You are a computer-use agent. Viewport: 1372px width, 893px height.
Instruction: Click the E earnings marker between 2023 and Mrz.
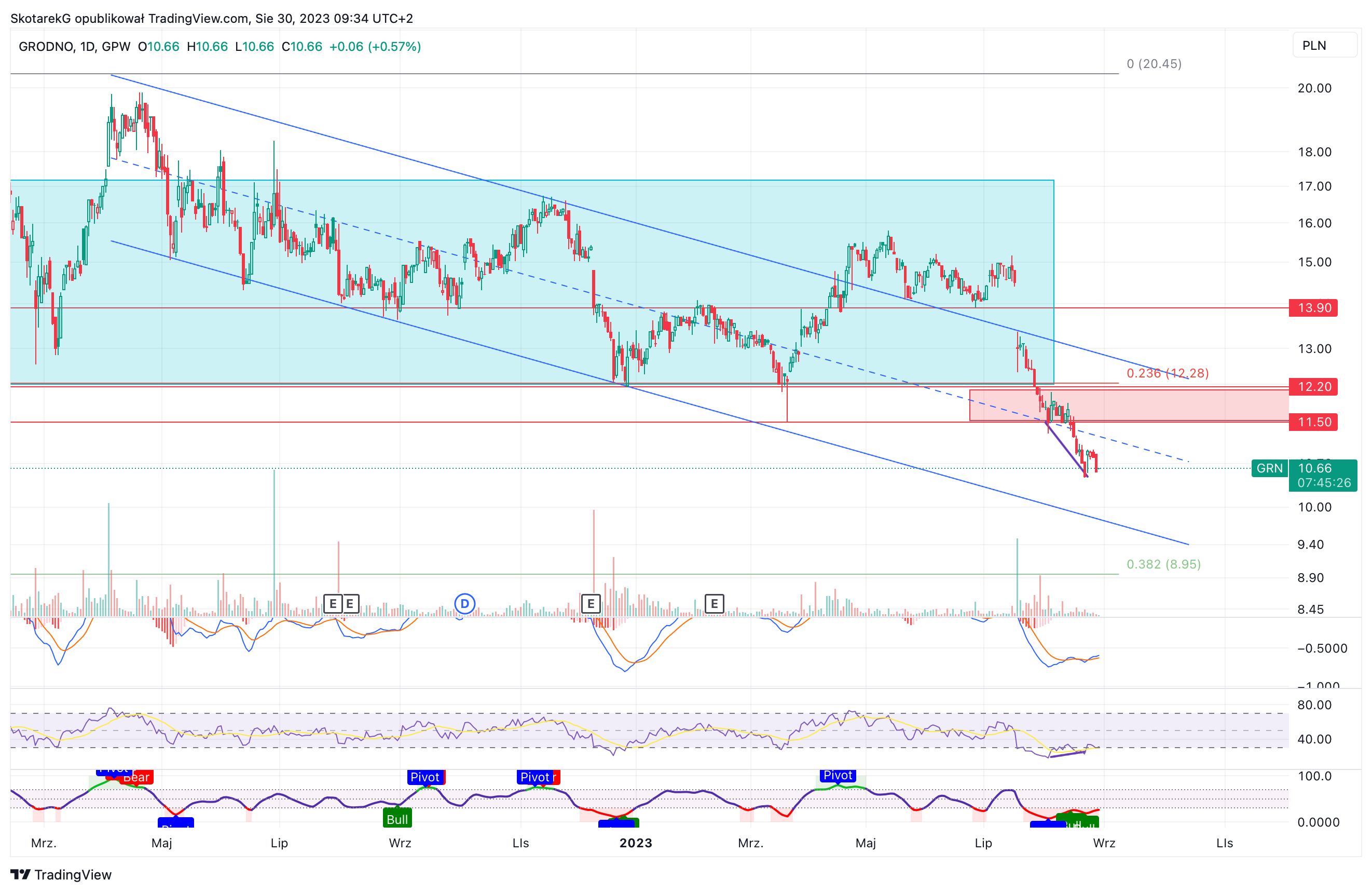tap(714, 603)
